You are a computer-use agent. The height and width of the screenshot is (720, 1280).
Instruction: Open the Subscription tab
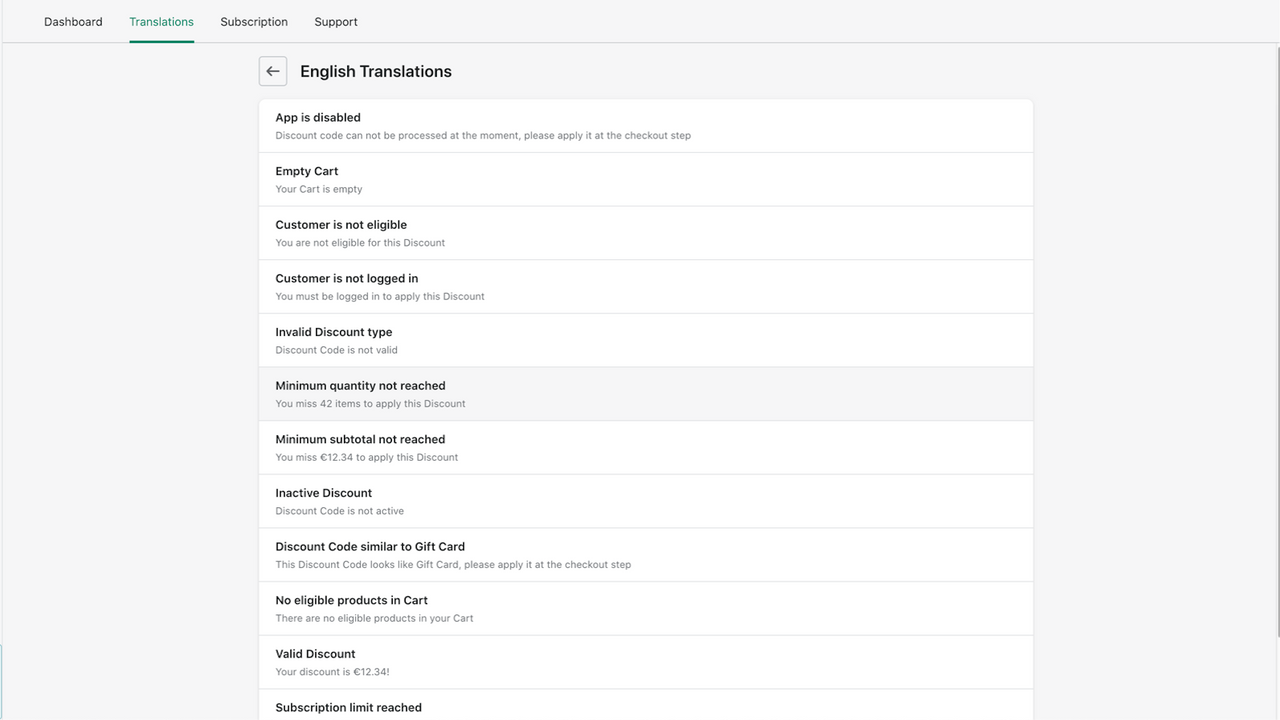pos(253,21)
